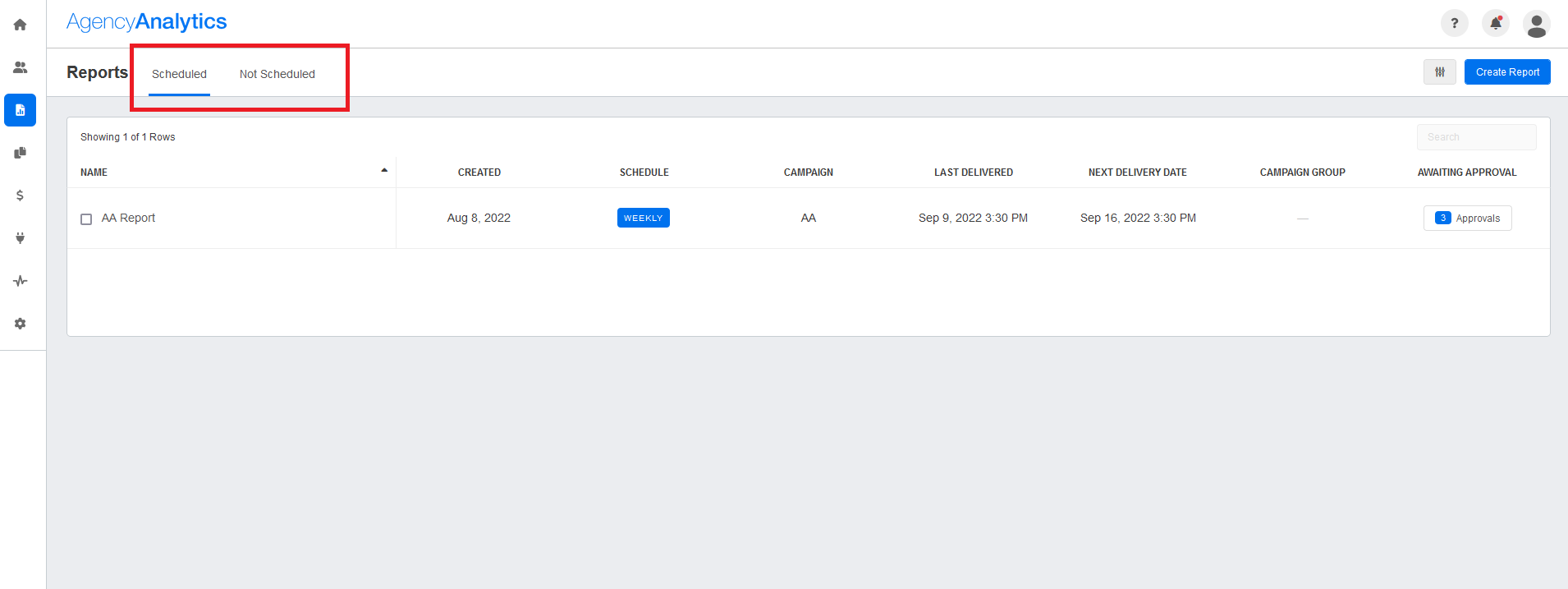Click the CREATED column header
This screenshot has width=1568, height=589.
pyautogui.click(x=479, y=173)
